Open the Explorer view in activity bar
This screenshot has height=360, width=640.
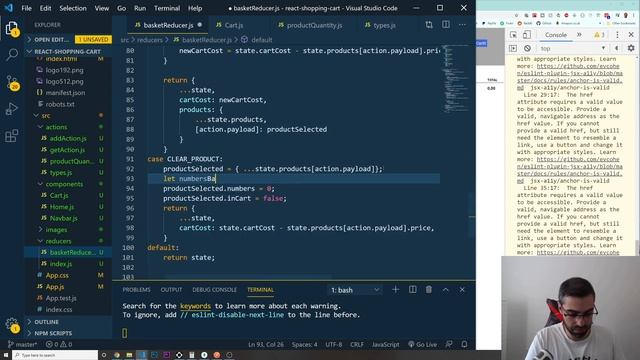pyautogui.click(x=12, y=29)
